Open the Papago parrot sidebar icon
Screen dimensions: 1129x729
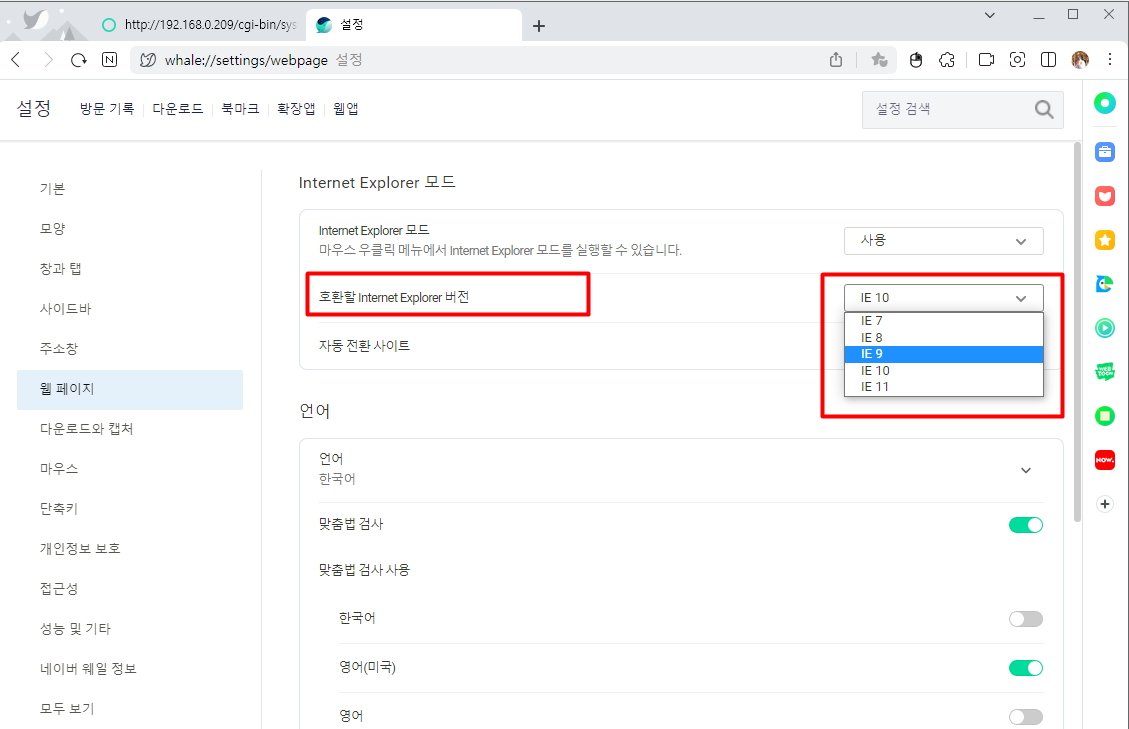1105,284
